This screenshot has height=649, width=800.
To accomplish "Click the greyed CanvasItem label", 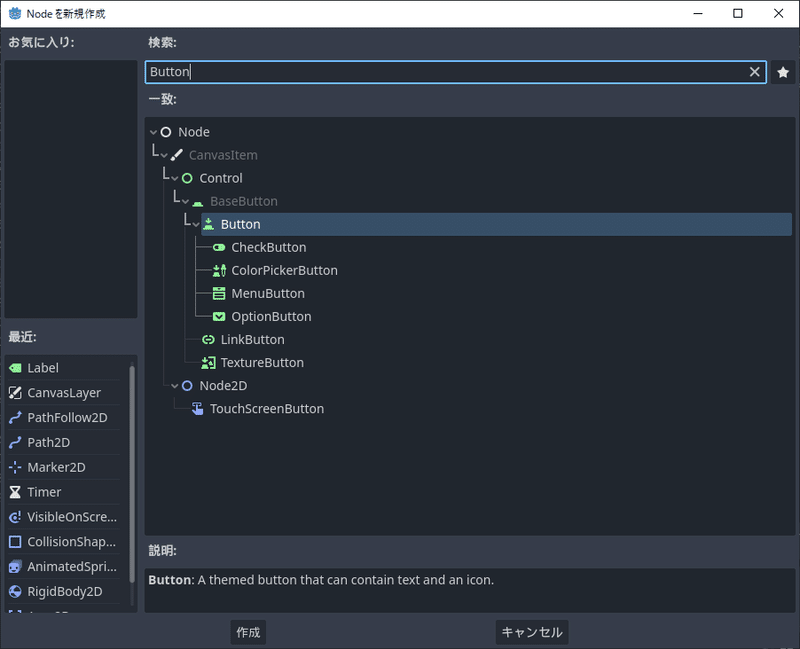I will click(223, 155).
